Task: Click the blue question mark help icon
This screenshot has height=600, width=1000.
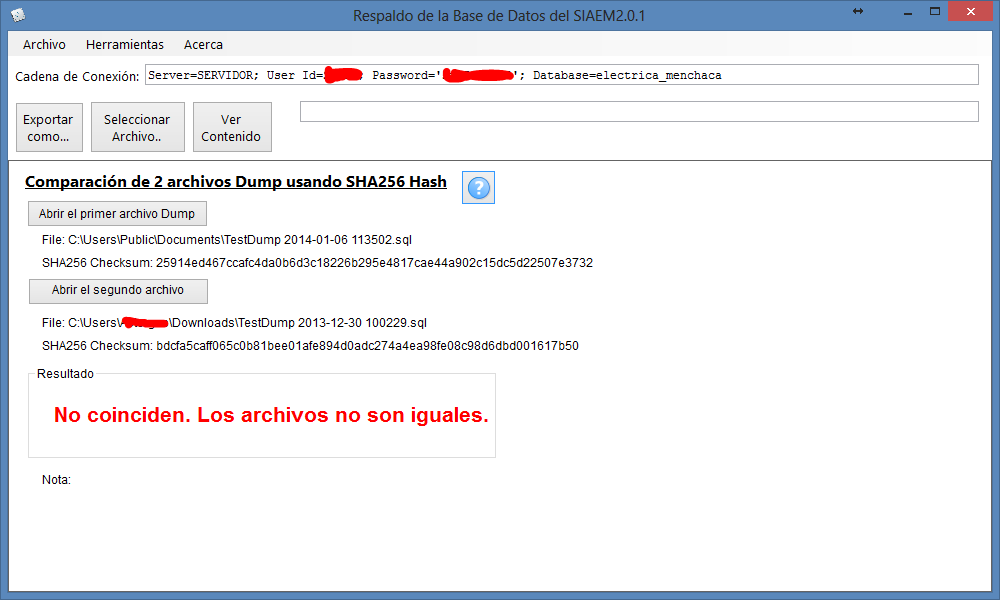Action: click(x=479, y=188)
